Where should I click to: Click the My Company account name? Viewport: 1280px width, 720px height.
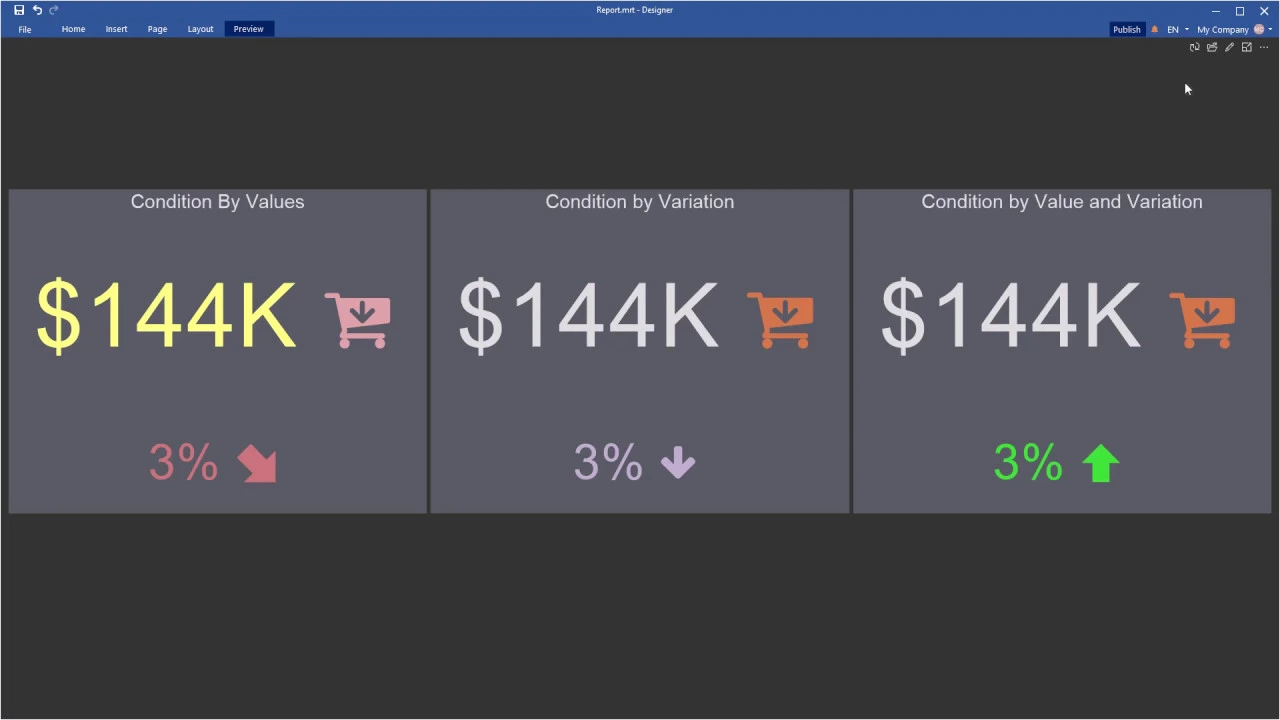pos(1222,29)
